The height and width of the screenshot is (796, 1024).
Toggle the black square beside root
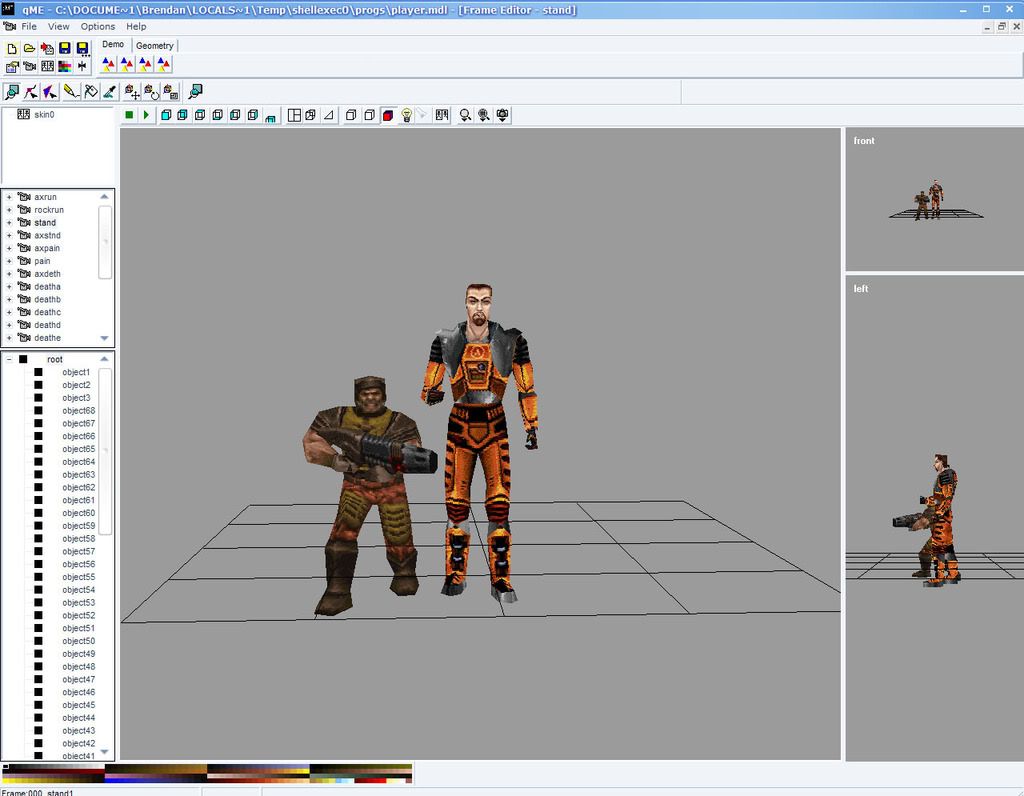(x=23, y=359)
